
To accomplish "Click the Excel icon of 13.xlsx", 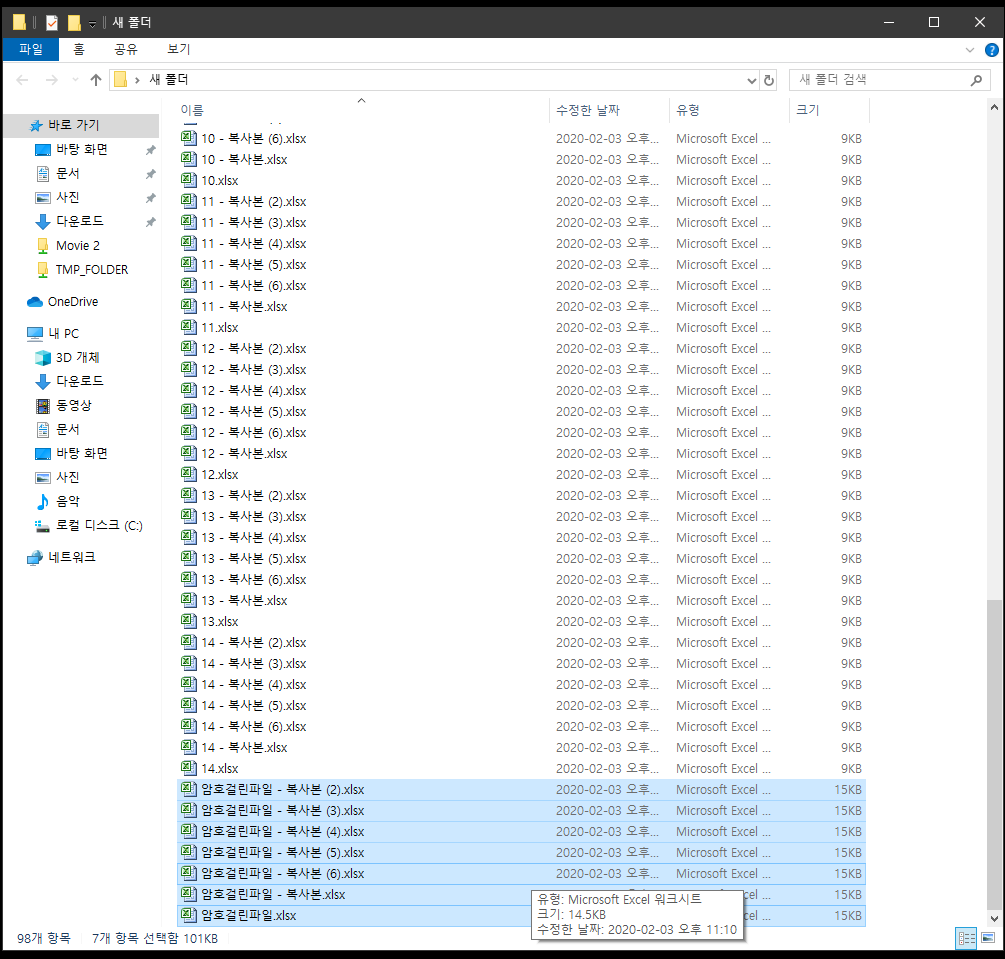I will 188,621.
